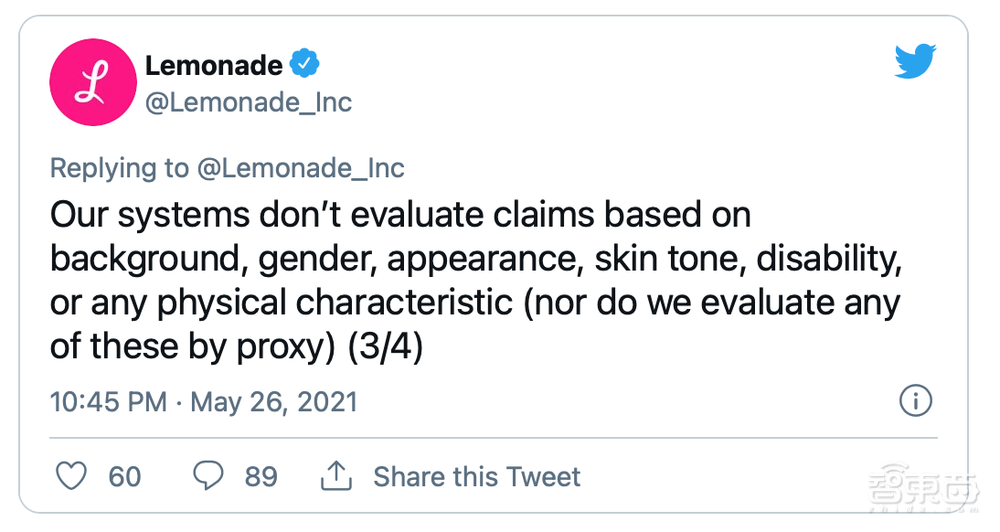The width and height of the screenshot is (1000, 532).
Task: Click the @Lemonade_Inc handle under the name
Action: (248, 103)
